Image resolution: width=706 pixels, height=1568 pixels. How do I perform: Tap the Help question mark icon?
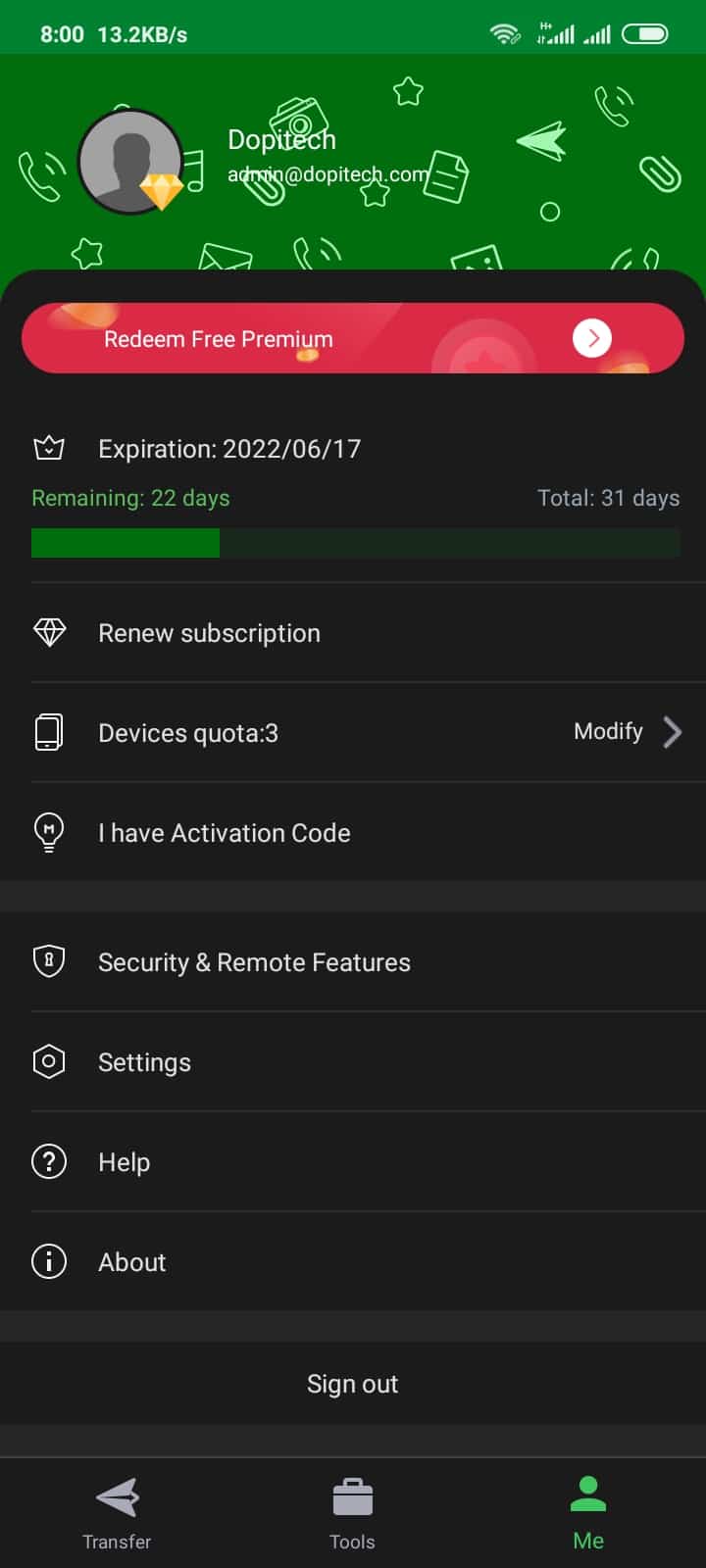pyautogui.click(x=49, y=1162)
